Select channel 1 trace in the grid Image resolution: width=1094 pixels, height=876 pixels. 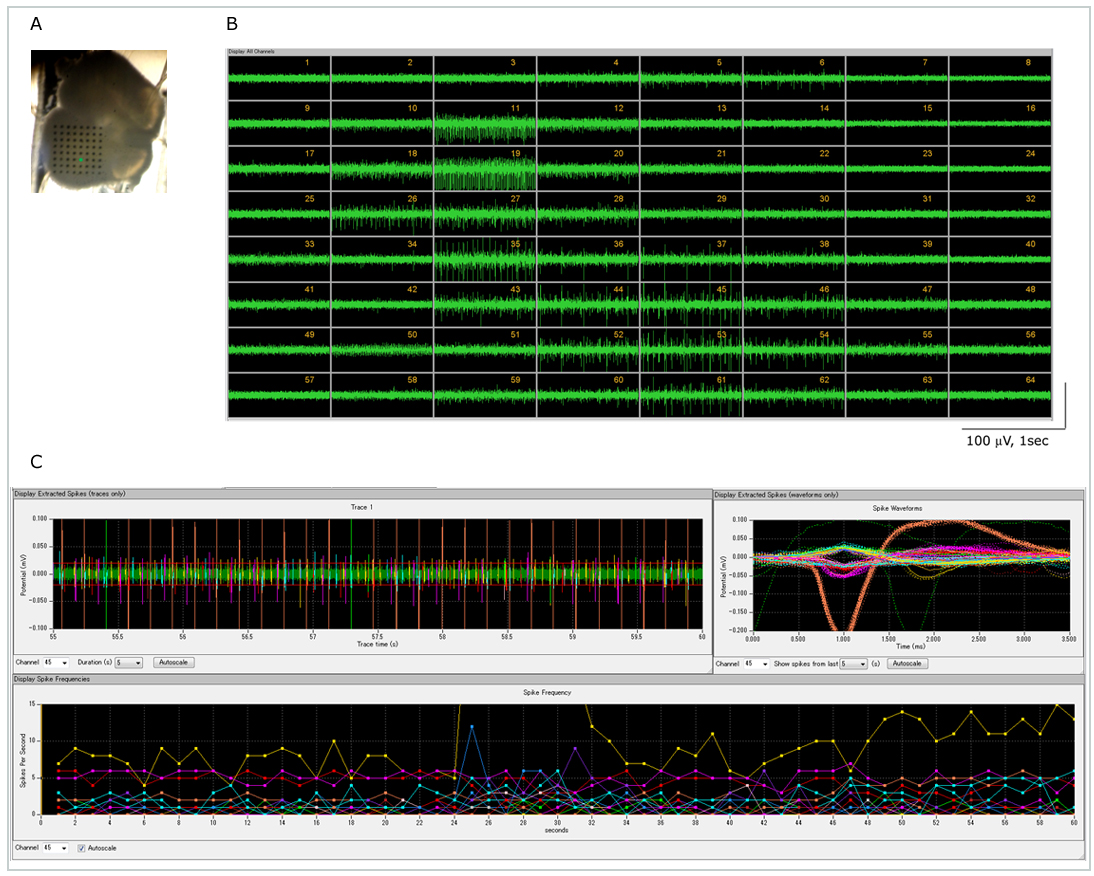click(279, 78)
